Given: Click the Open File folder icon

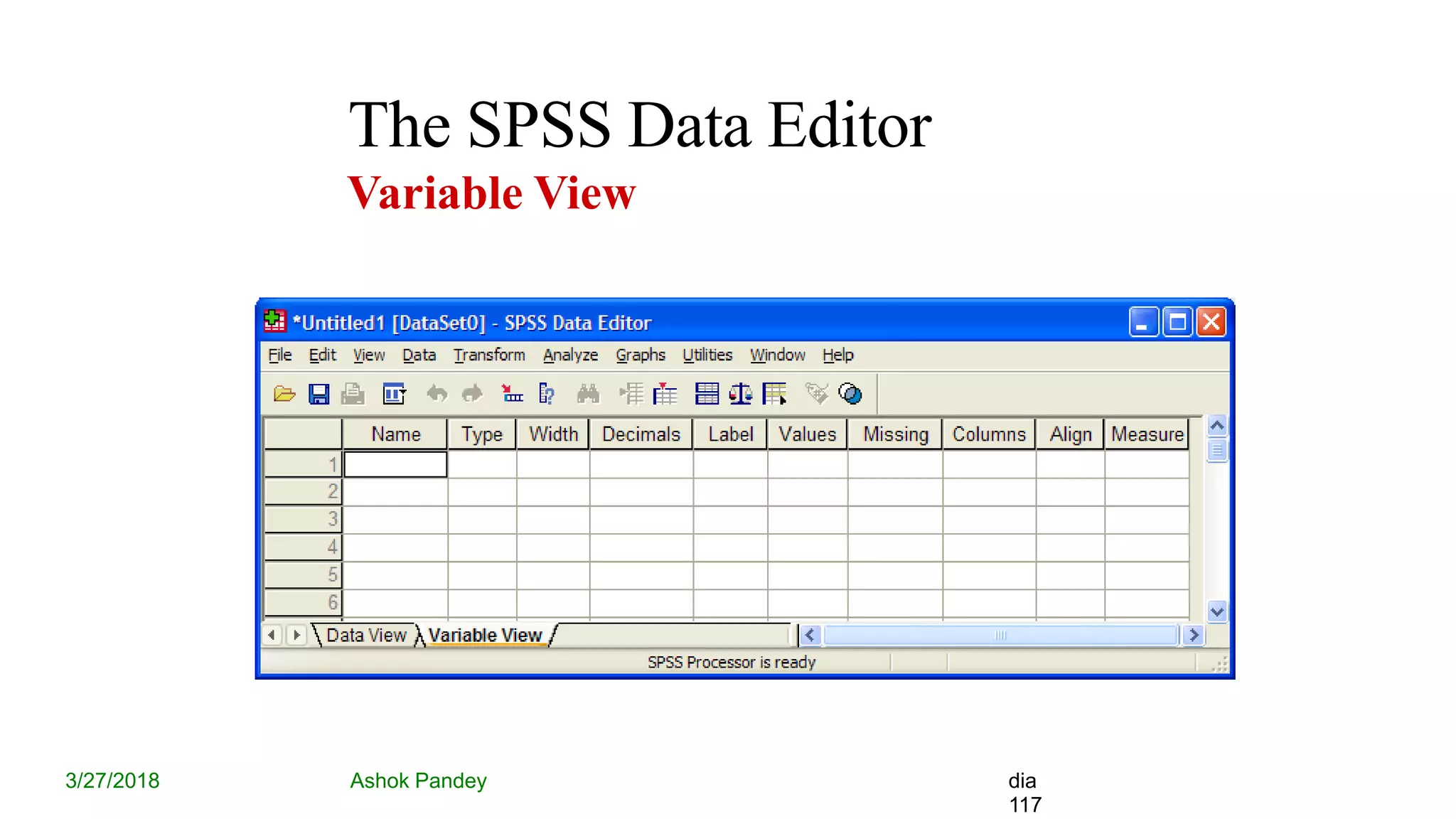Looking at the screenshot, I should (x=284, y=394).
